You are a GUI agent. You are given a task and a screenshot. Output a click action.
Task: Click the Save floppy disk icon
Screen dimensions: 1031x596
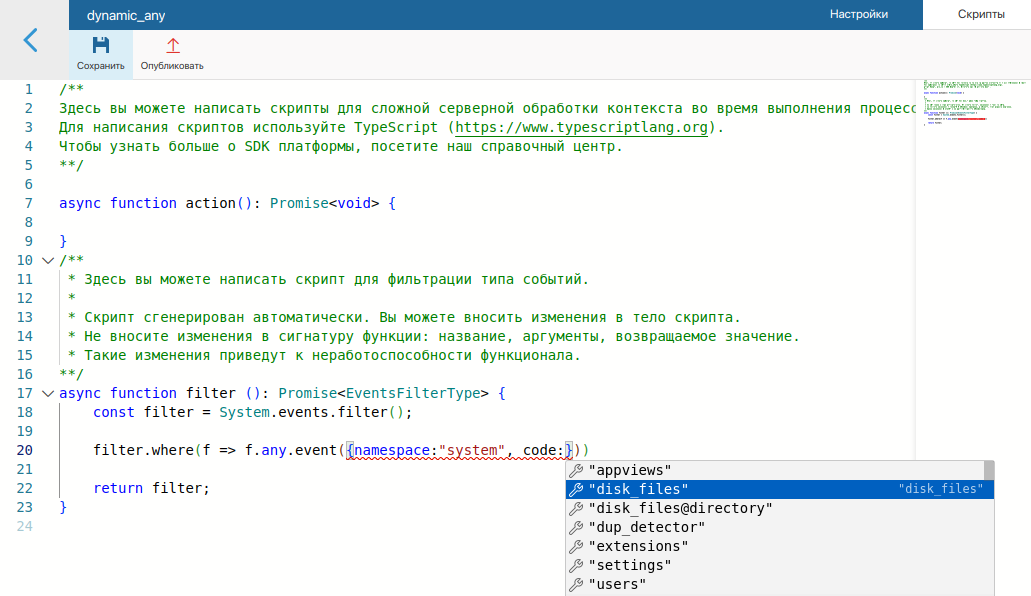101,46
